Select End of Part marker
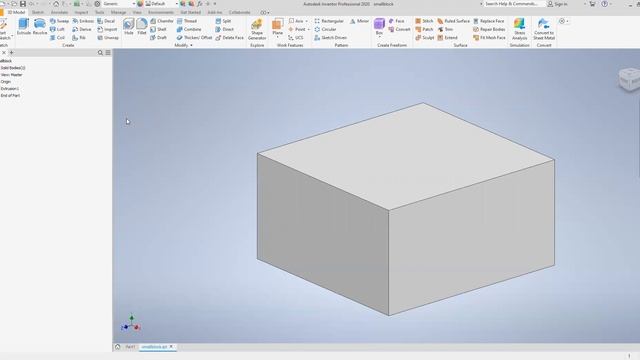This screenshot has height=360, width=640. click(x=10, y=96)
